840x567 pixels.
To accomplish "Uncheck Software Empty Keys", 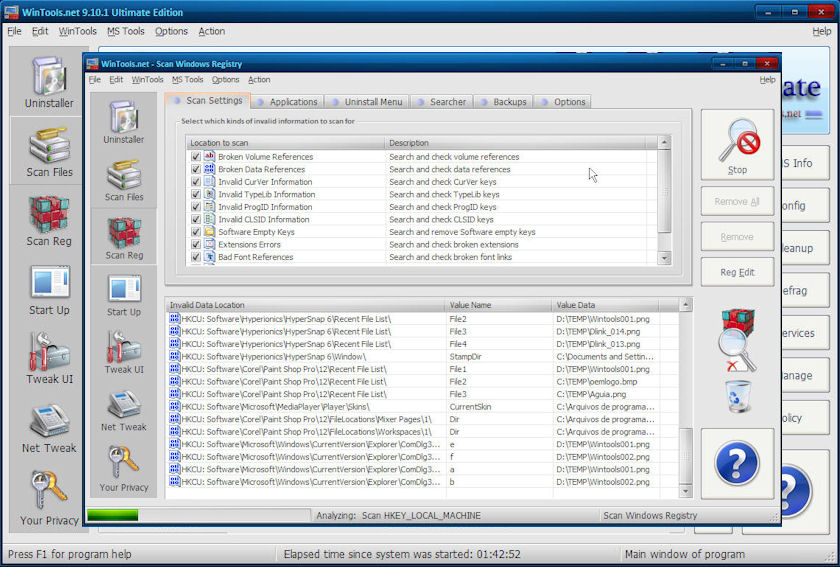I will click(196, 232).
